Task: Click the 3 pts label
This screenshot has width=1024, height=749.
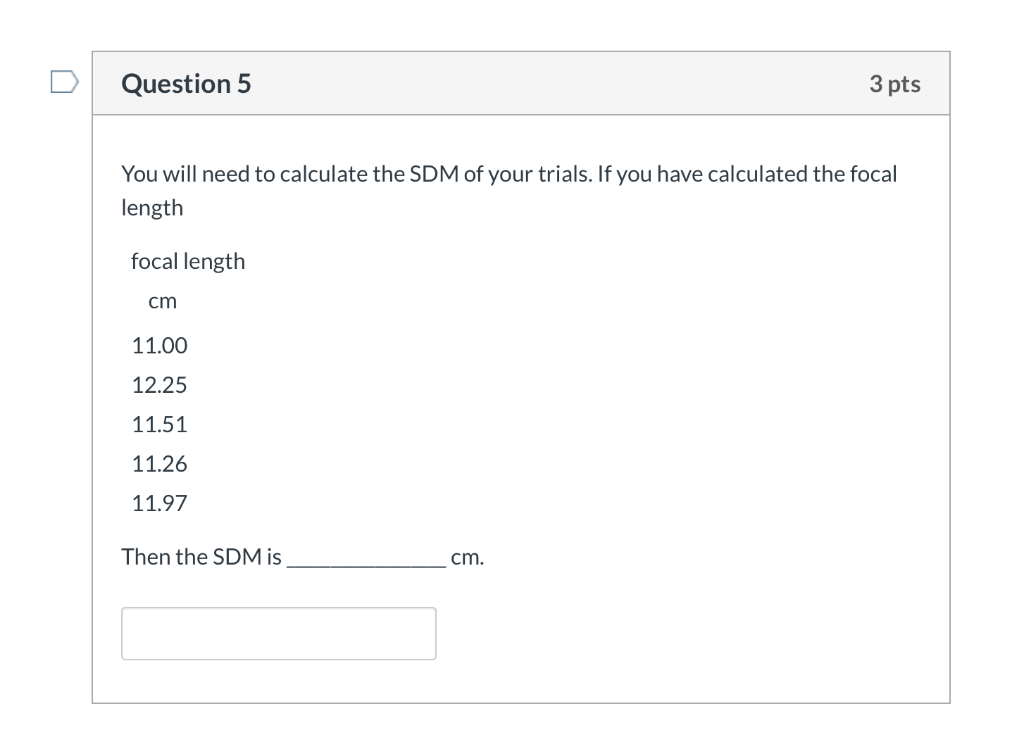Action: point(893,84)
